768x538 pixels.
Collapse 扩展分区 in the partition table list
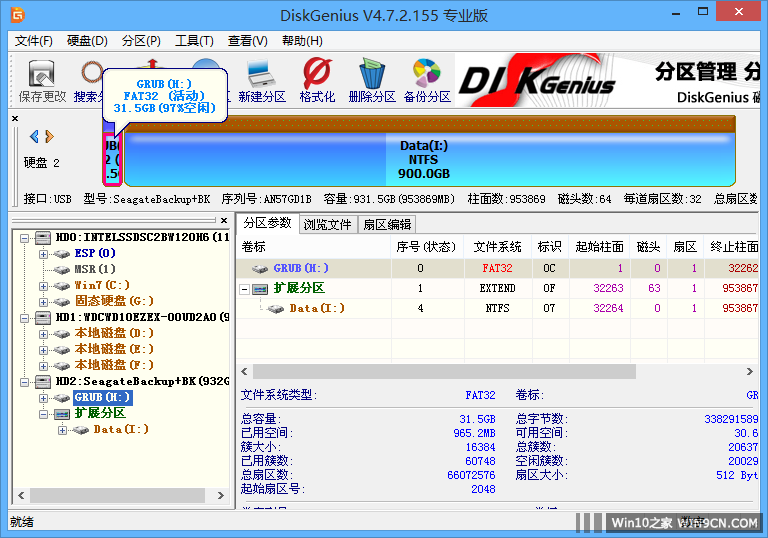click(x=245, y=288)
